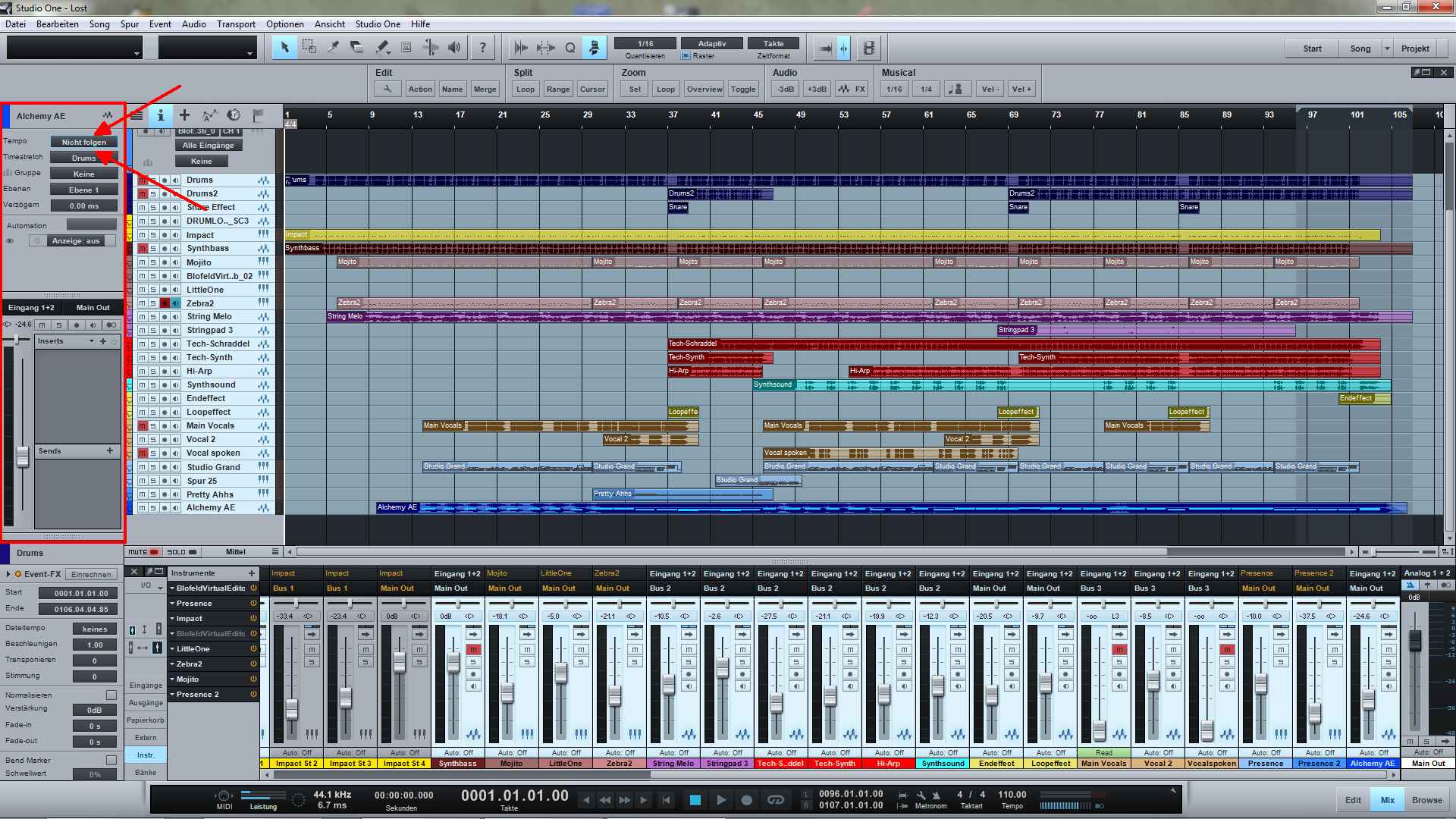Select the Paint pencil tool
The width and height of the screenshot is (1456, 819).
[382, 48]
